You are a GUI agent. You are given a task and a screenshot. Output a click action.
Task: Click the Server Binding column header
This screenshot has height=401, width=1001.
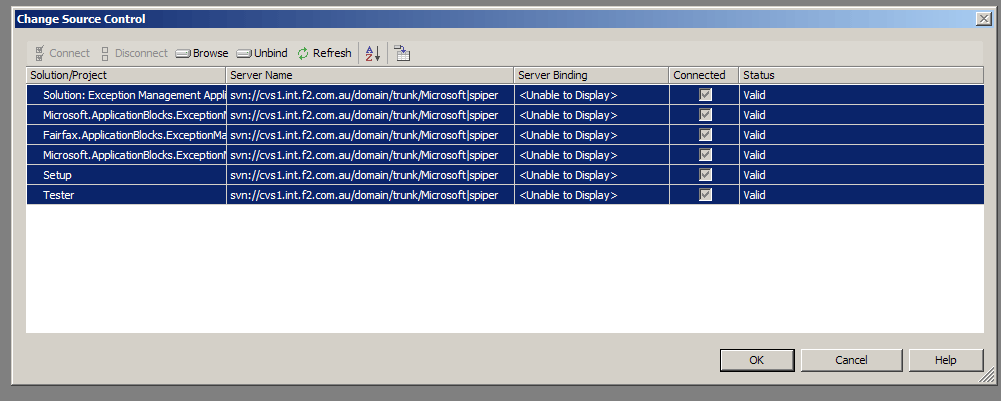(x=591, y=75)
